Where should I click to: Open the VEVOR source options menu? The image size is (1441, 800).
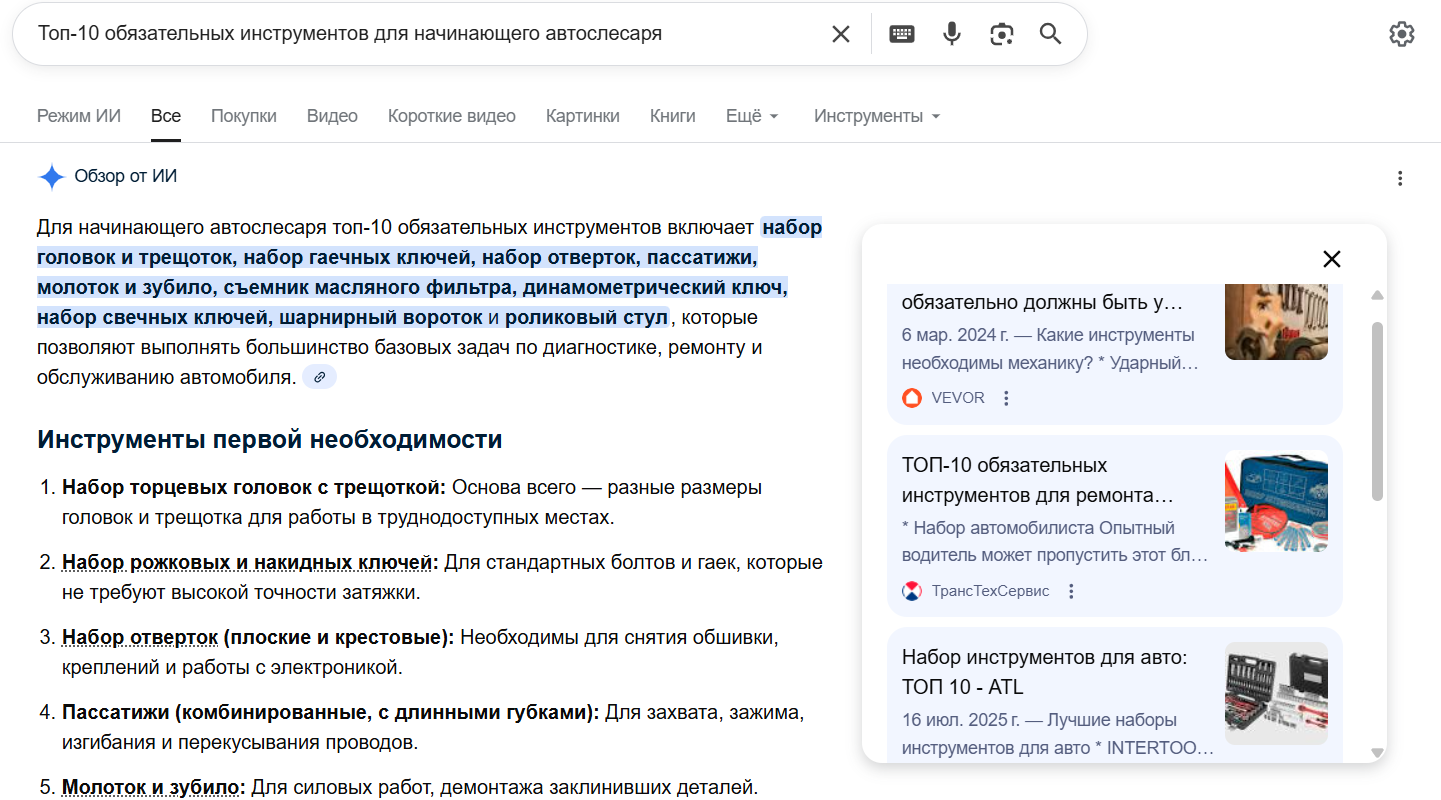[1007, 398]
